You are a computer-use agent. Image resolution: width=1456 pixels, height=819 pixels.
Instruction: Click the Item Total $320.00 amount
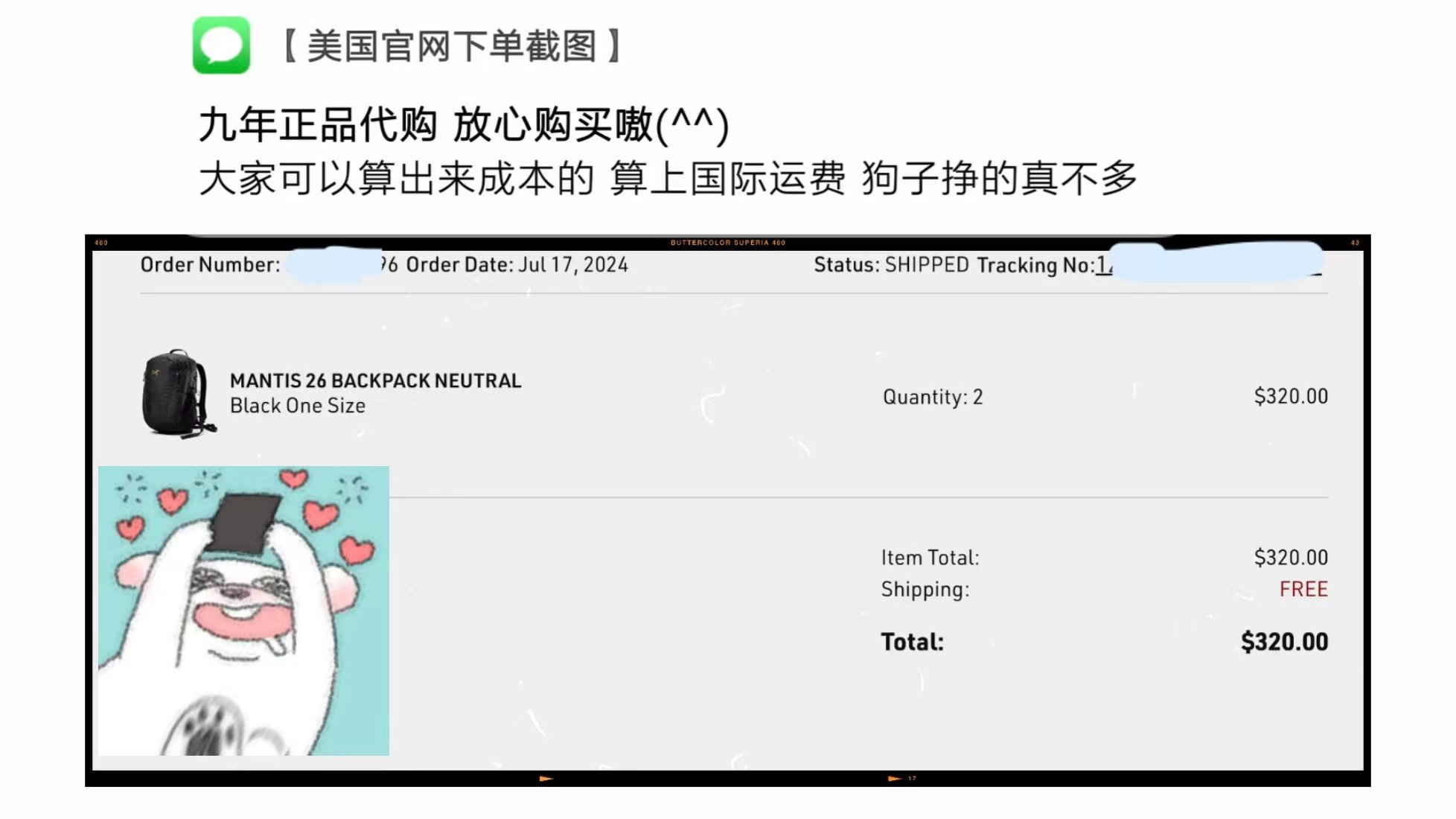[x=1291, y=557]
